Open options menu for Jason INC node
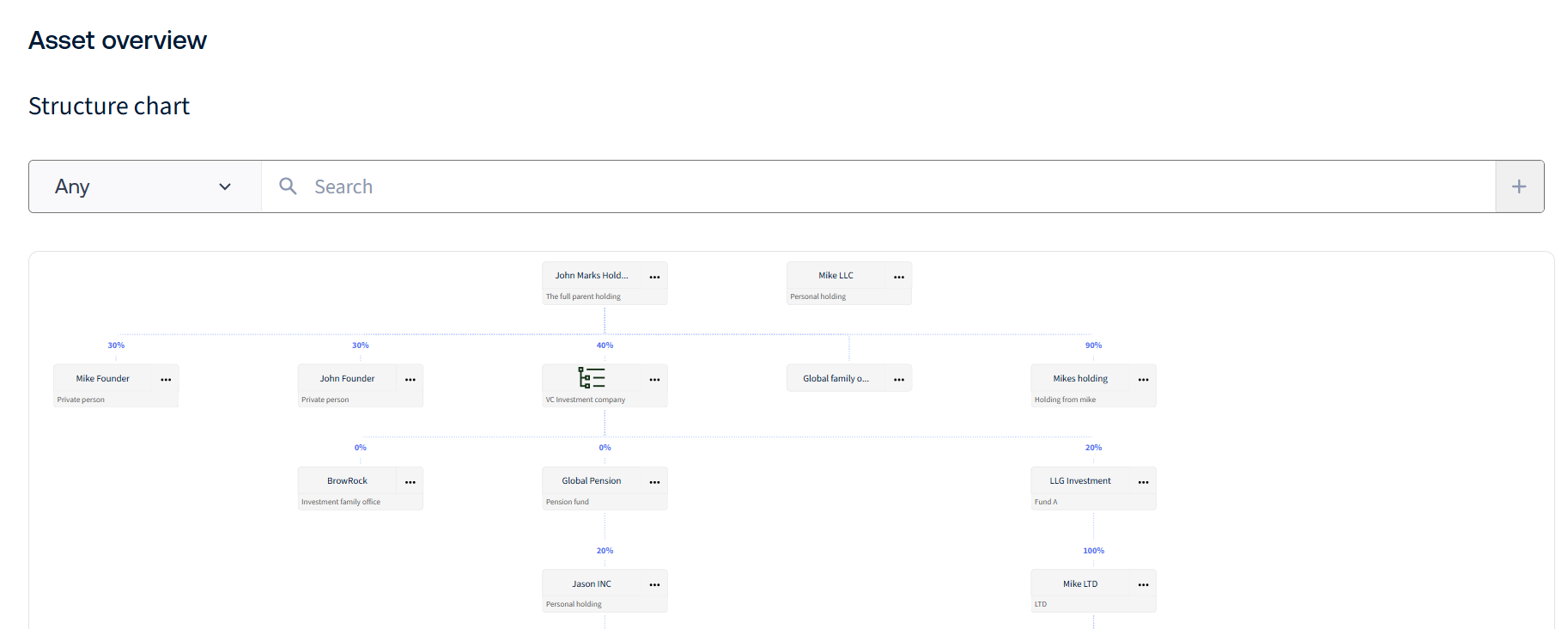Screen dimensions: 1568x629 pyautogui.click(x=654, y=584)
